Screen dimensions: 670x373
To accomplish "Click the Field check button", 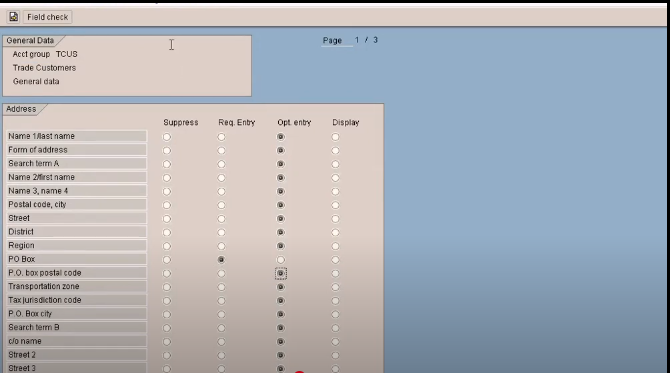I will (47, 17).
